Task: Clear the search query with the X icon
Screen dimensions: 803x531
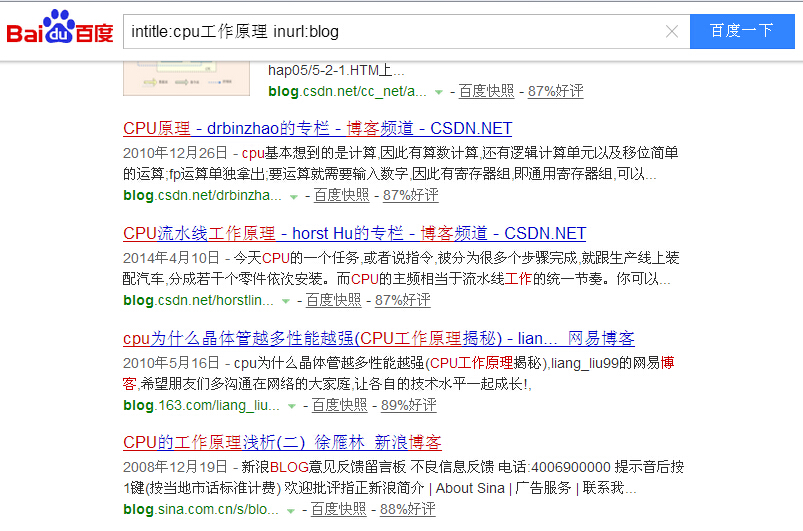Action: click(x=672, y=31)
